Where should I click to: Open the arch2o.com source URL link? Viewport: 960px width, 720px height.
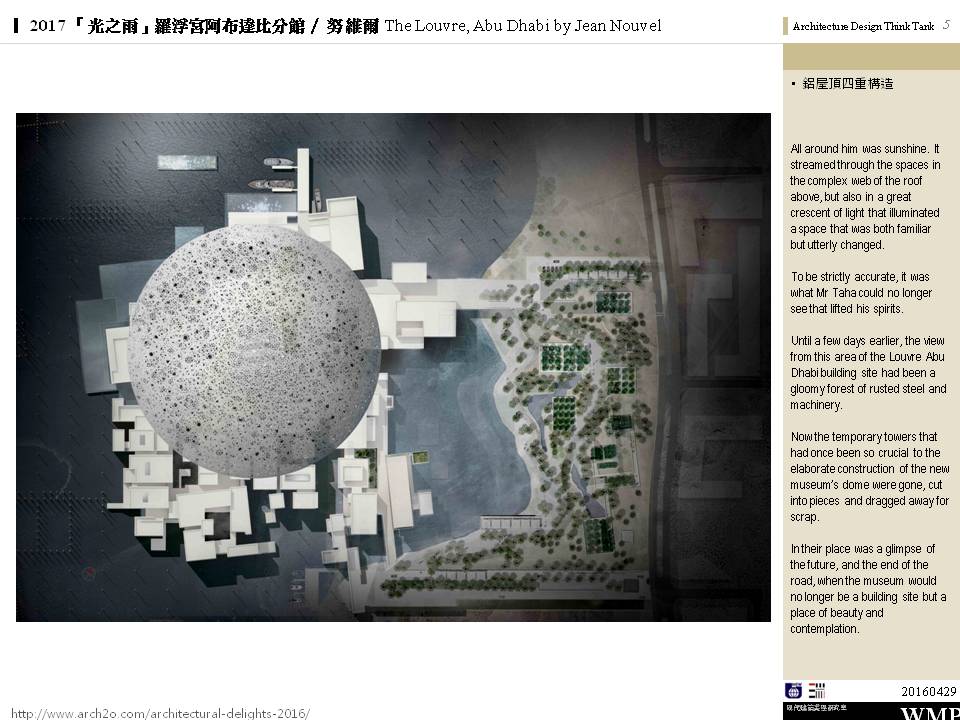pos(160,713)
